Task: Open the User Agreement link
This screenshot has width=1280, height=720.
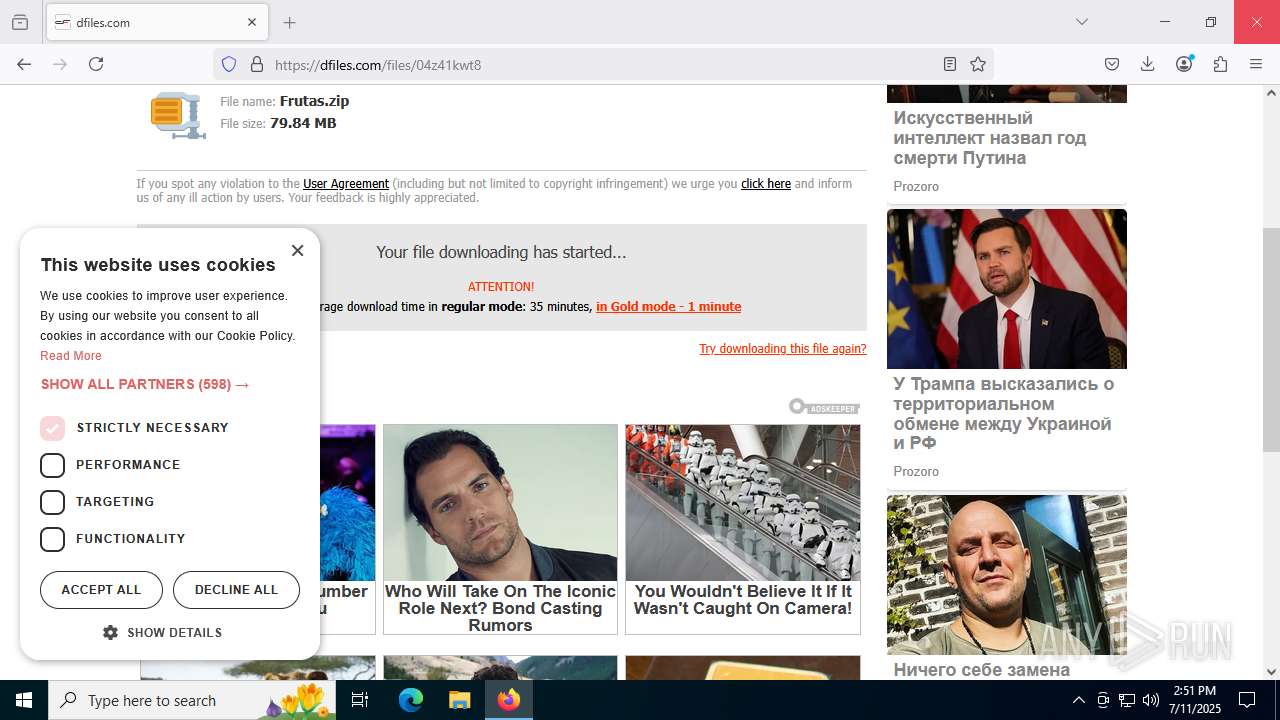Action: click(x=346, y=184)
